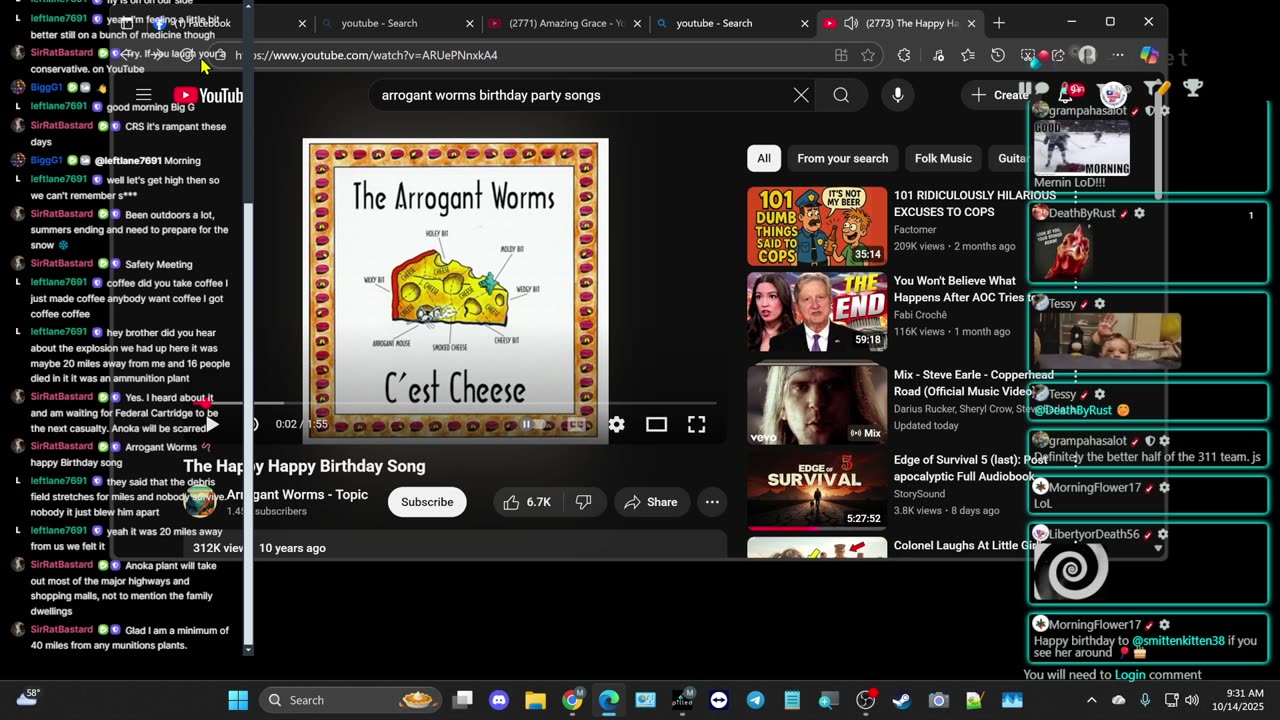1280x720 pixels.
Task: Enter fullscreen on the video player
Action: (696, 425)
